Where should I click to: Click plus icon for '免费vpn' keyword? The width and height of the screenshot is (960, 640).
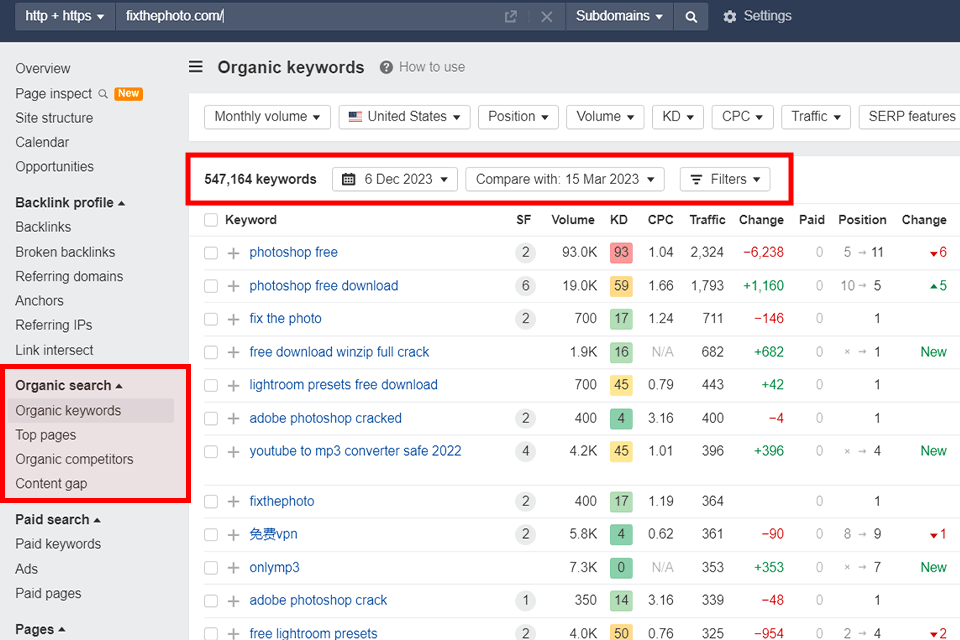click(233, 535)
